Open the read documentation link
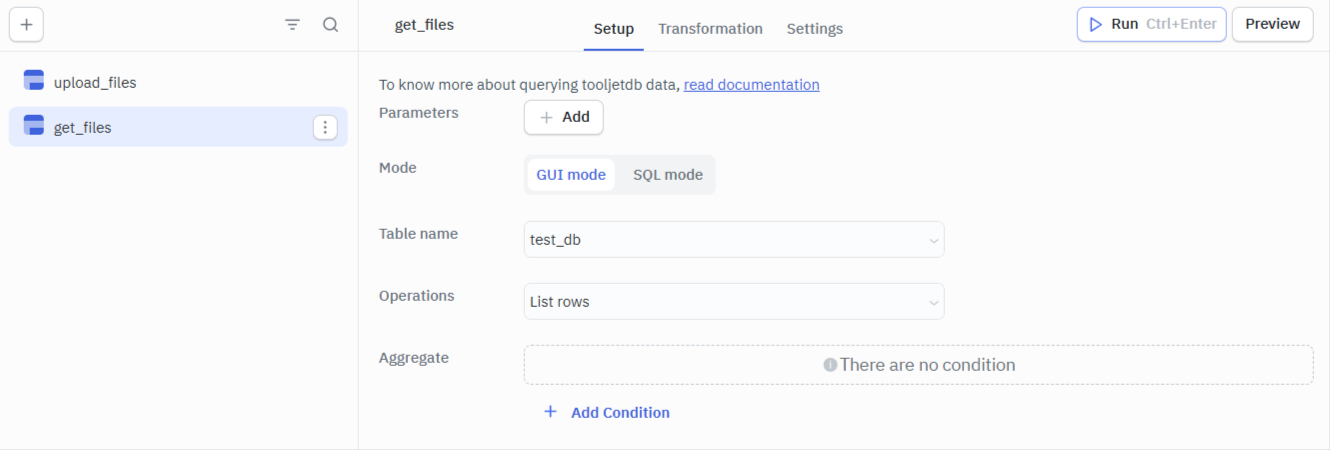The height and width of the screenshot is (450, 1330). (x=751, y=85)
